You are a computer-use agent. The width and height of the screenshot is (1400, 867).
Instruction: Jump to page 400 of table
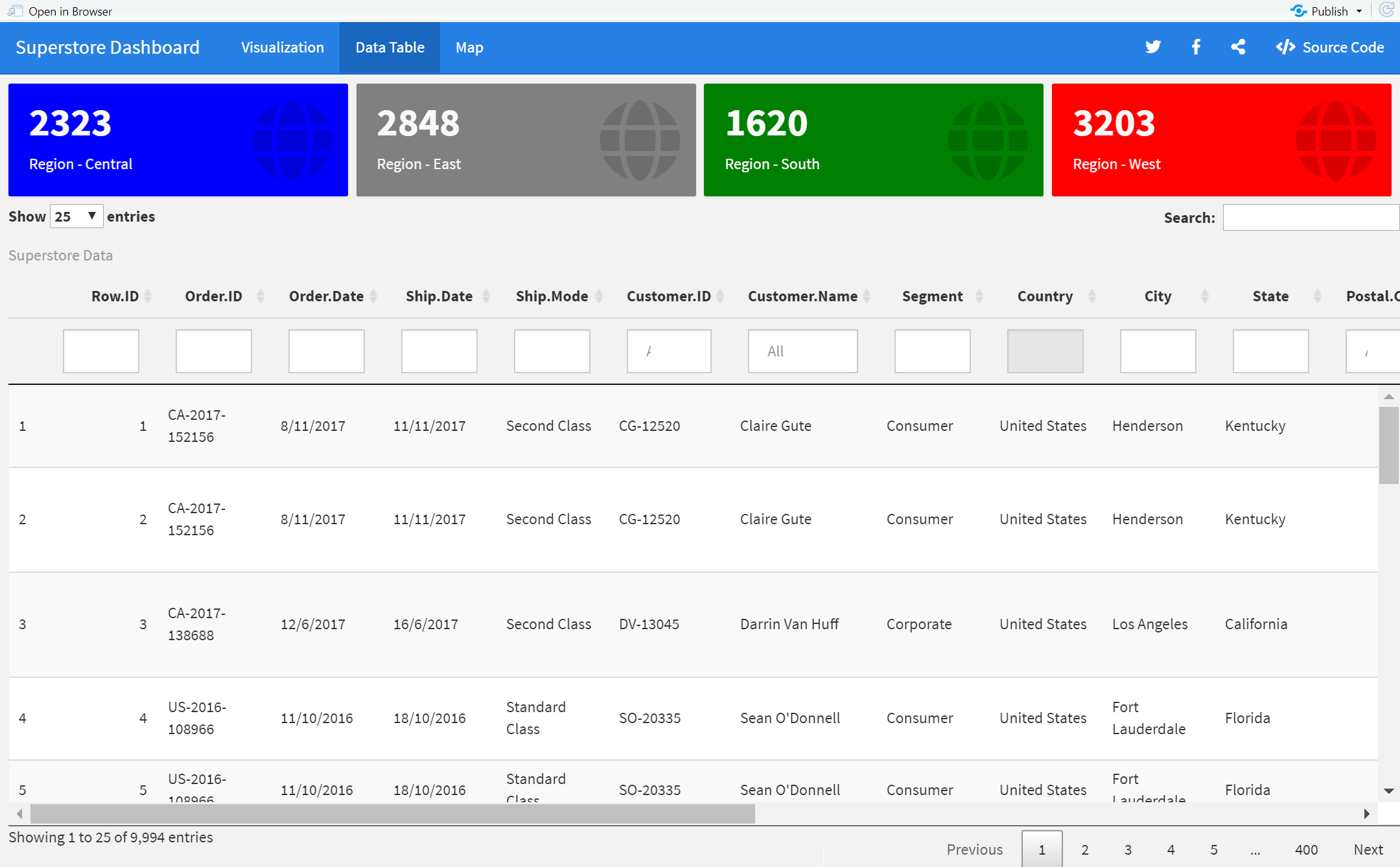pos(1306,850)
